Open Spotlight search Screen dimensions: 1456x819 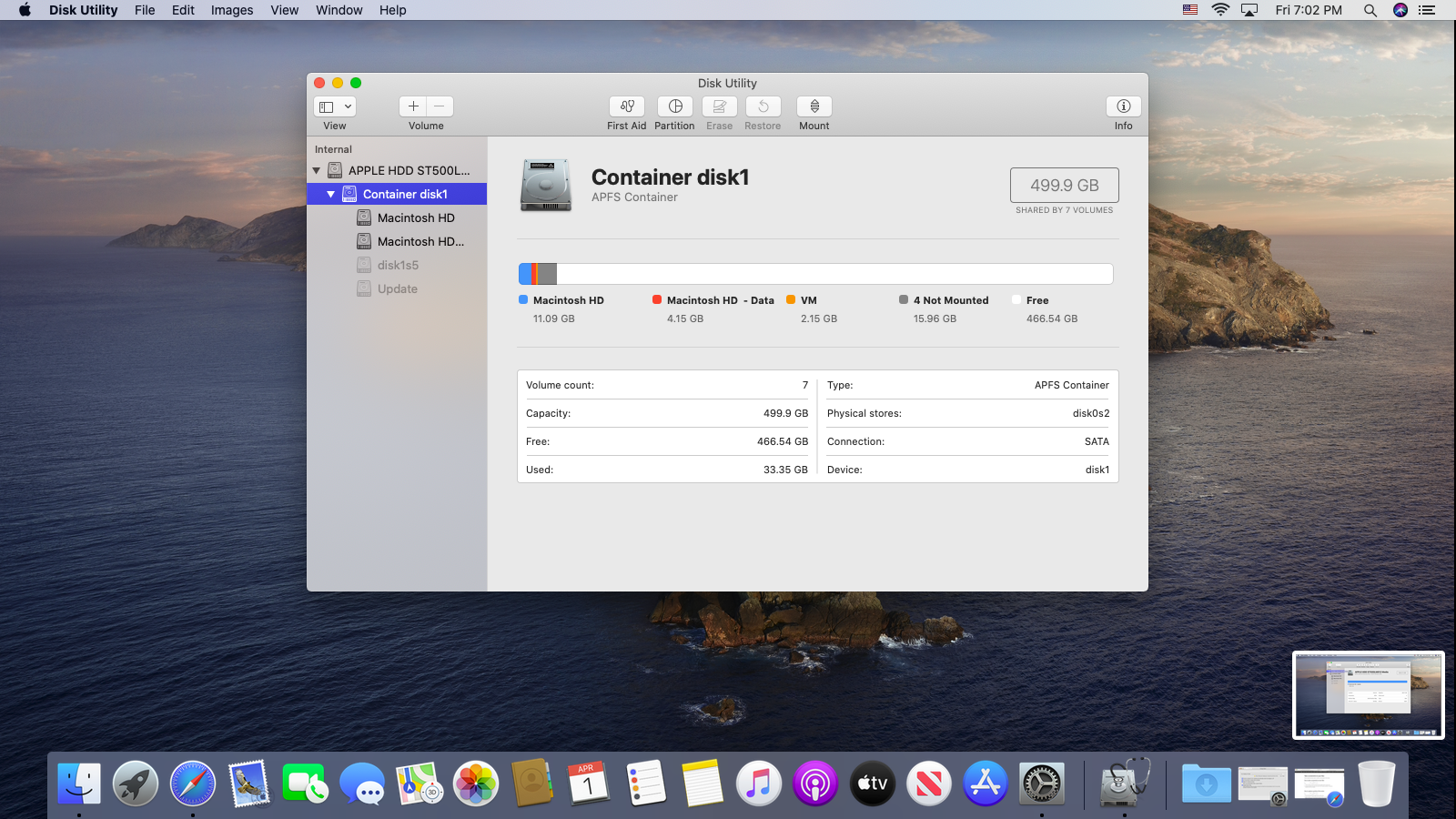coord(1370,10)
